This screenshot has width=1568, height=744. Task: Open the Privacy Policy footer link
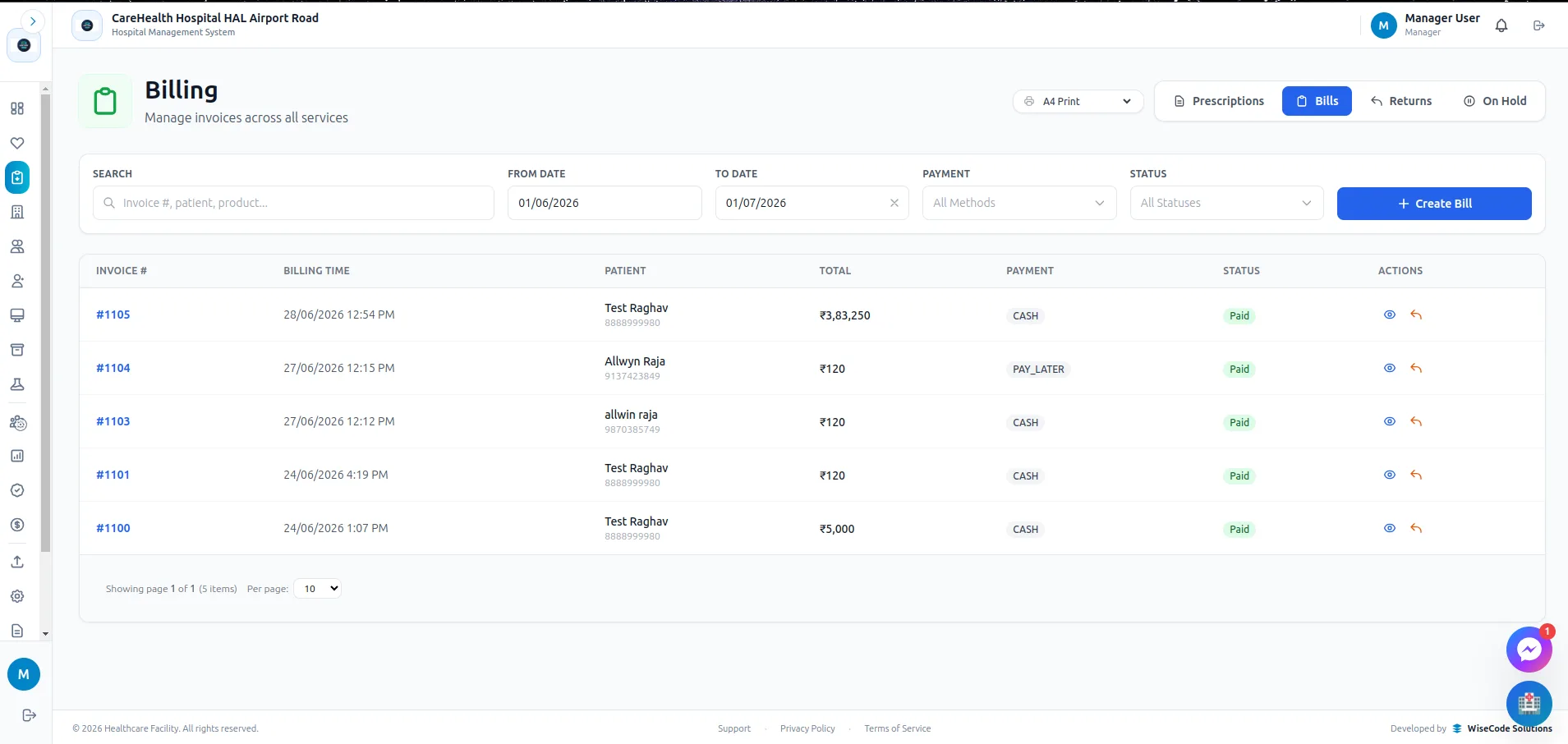tap(807, 728)
